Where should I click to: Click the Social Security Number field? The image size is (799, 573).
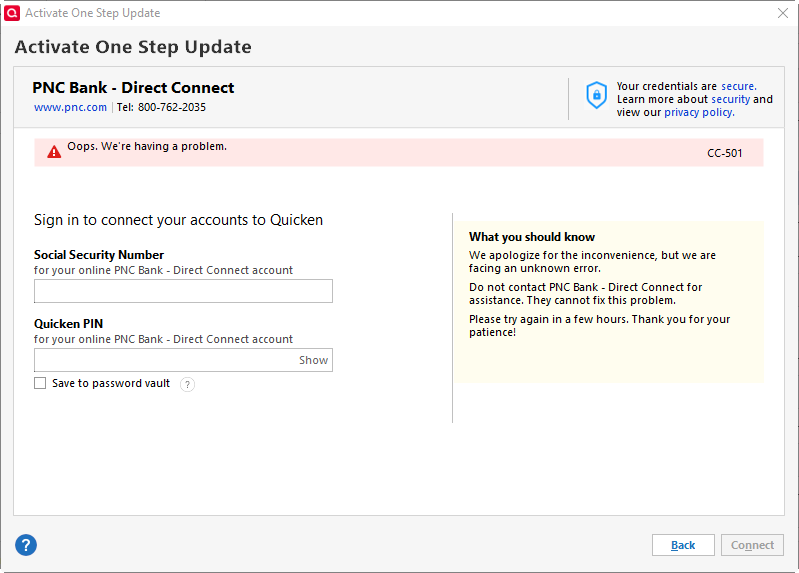pos(183,291)
